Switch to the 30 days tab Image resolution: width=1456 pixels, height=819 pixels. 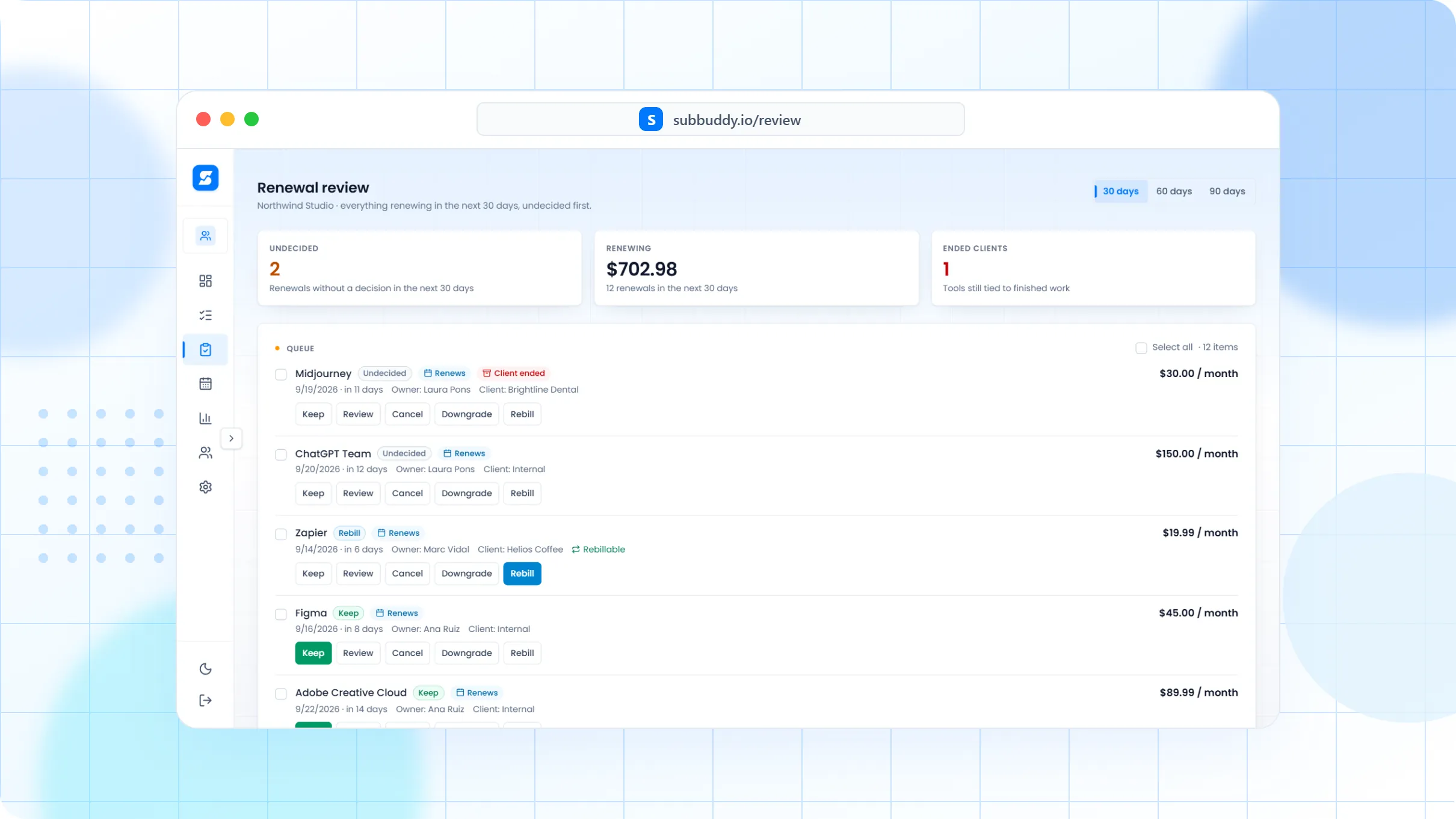(1120, 191)
